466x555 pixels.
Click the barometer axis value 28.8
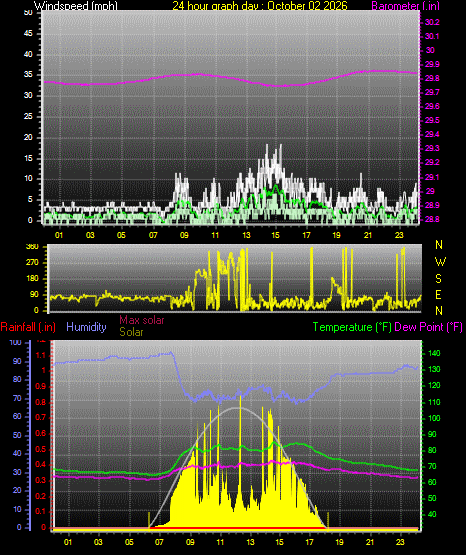coord(432,219)
